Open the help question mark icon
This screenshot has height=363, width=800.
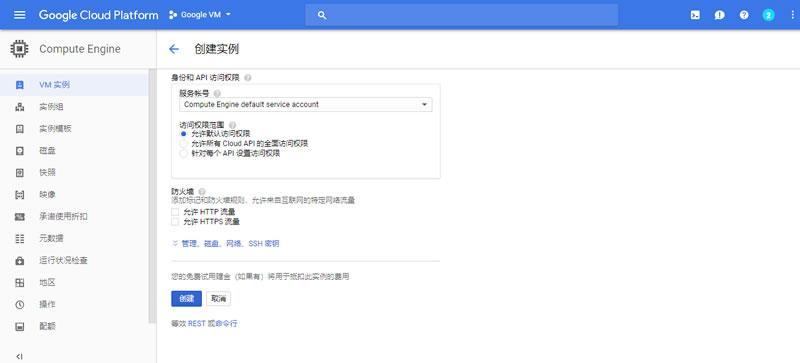(x=744, y=15)
